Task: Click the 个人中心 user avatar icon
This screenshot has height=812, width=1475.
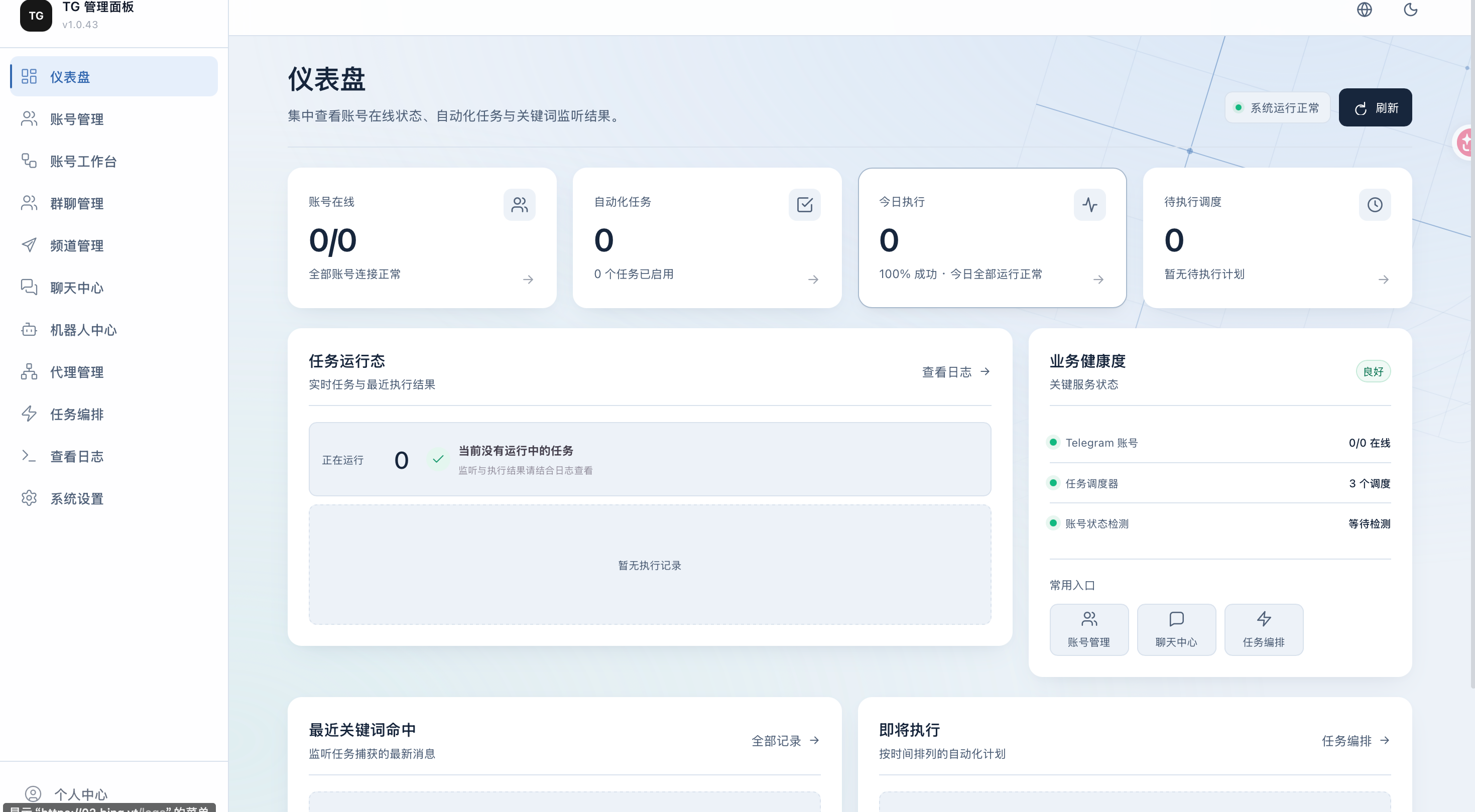Action: (x=33, y=794)
